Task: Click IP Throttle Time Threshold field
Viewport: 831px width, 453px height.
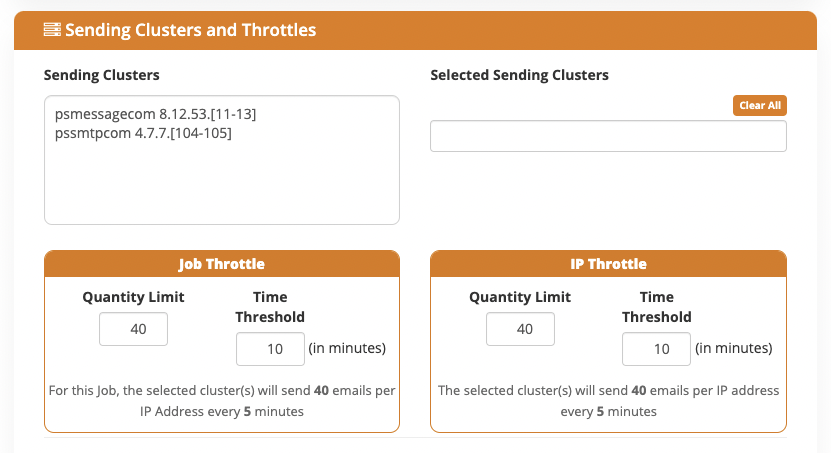Action: pos(656,349)
